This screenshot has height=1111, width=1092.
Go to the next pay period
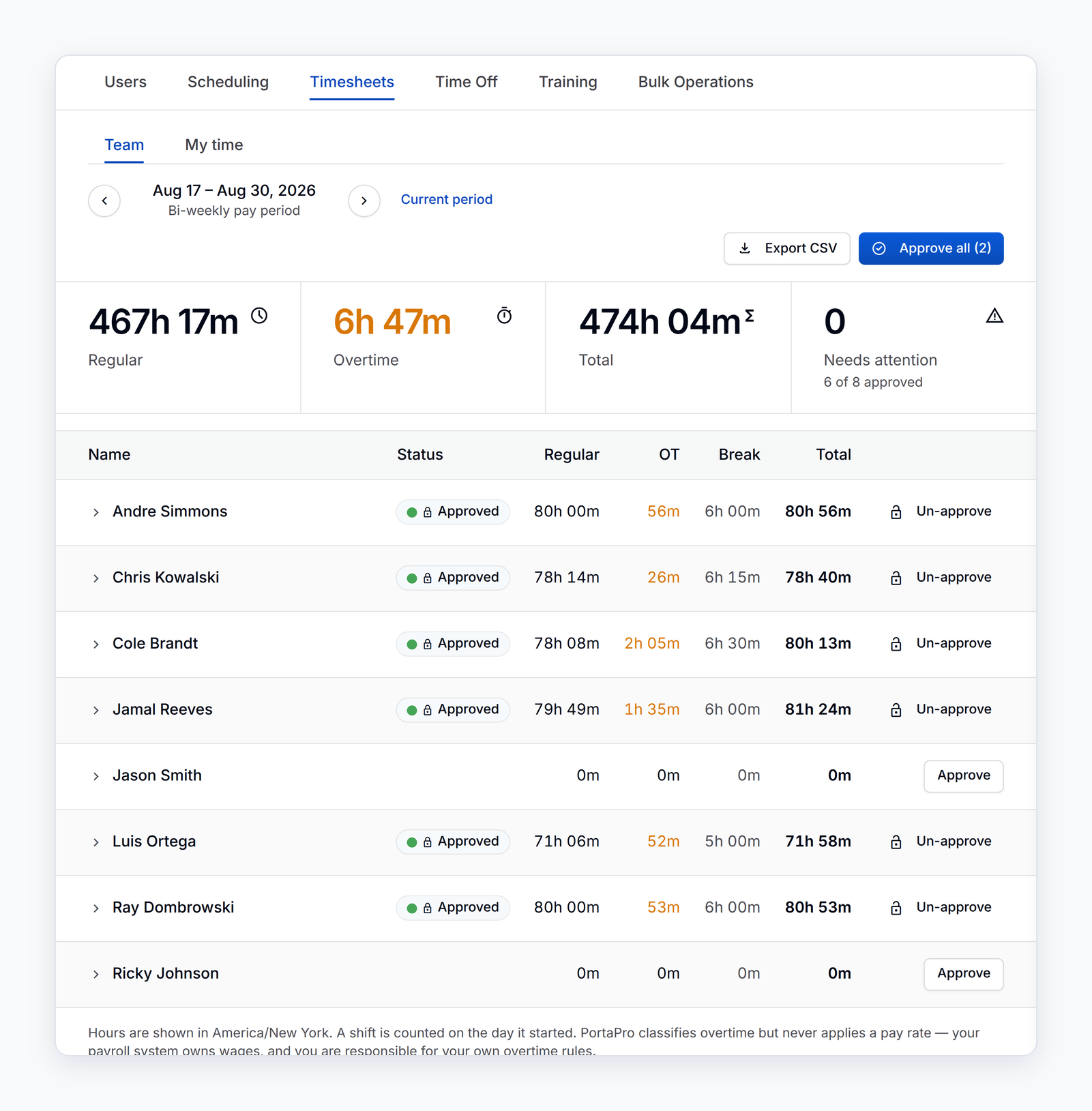point(364,201)
